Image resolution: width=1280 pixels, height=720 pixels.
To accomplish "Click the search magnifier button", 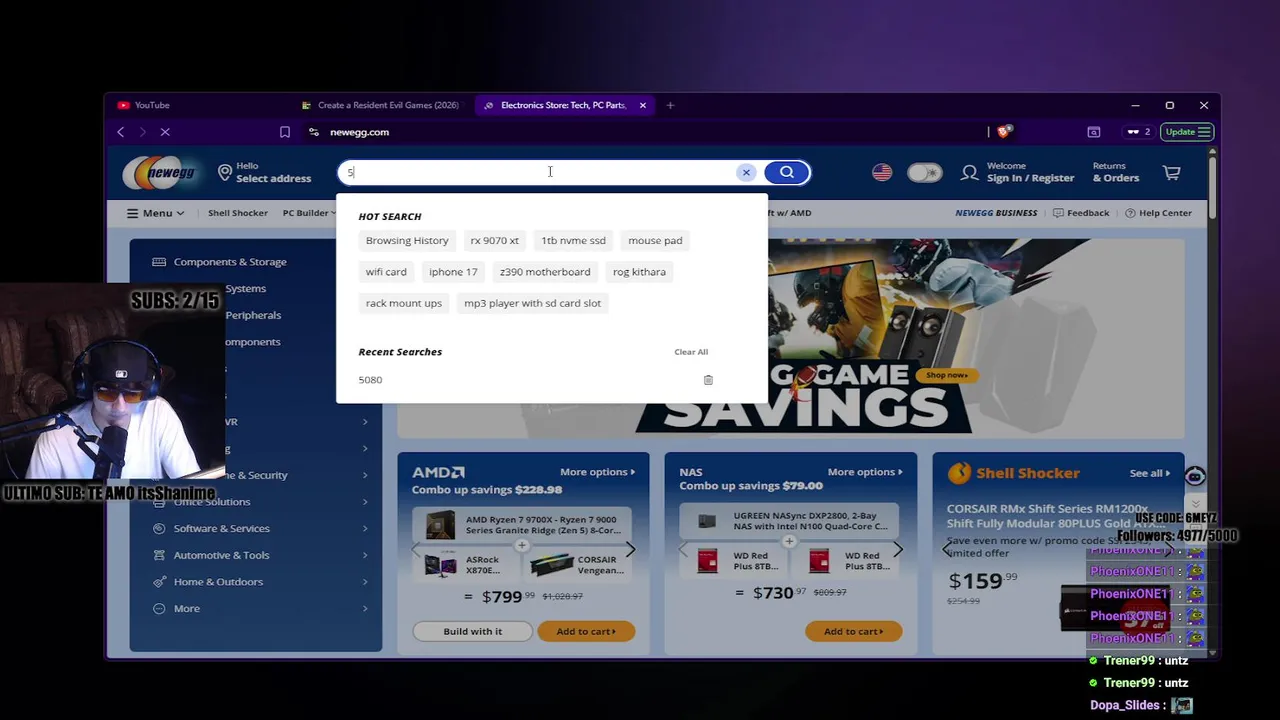I will 787,172.
